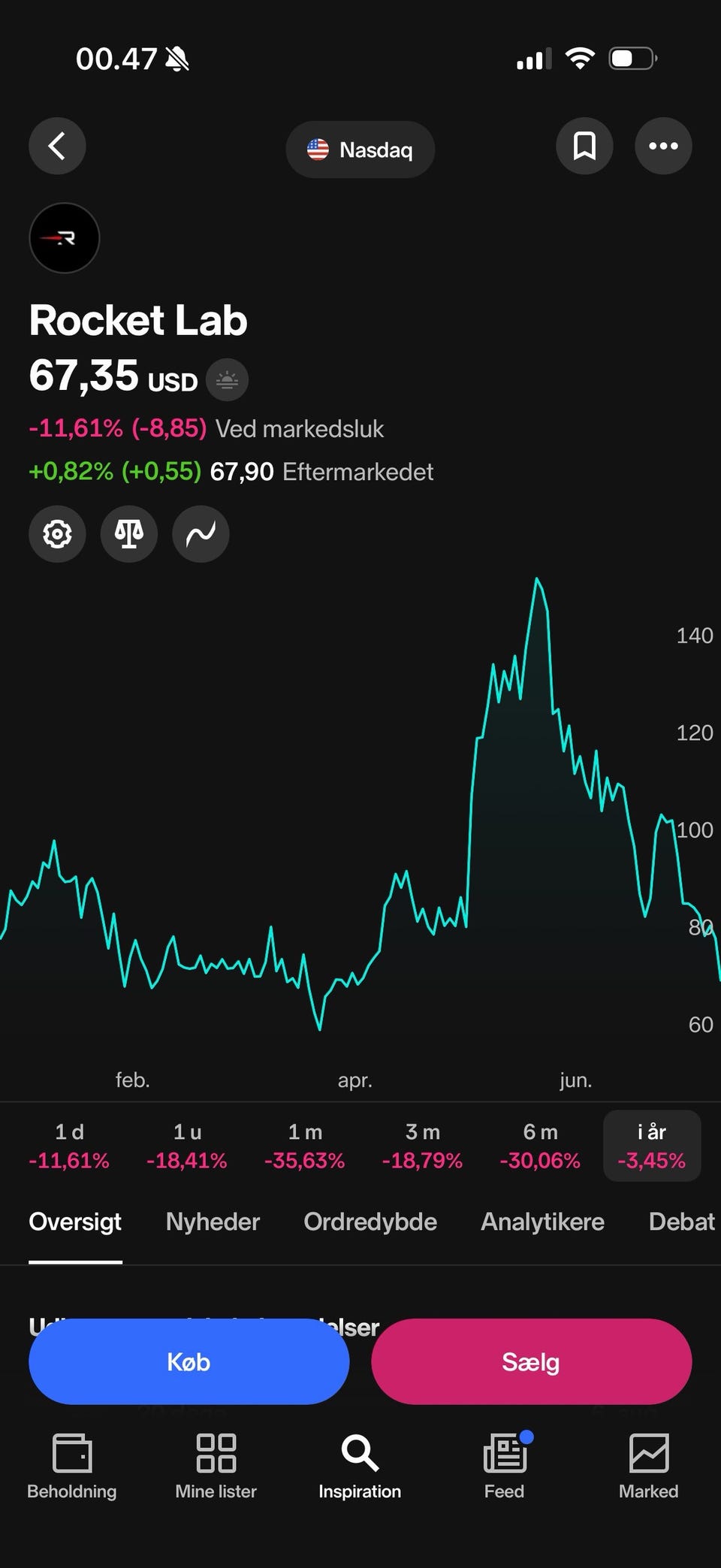Viewport: 721px width, 1568px height.
Task: Select the i år time range
Action: [x=652, y=1146]
